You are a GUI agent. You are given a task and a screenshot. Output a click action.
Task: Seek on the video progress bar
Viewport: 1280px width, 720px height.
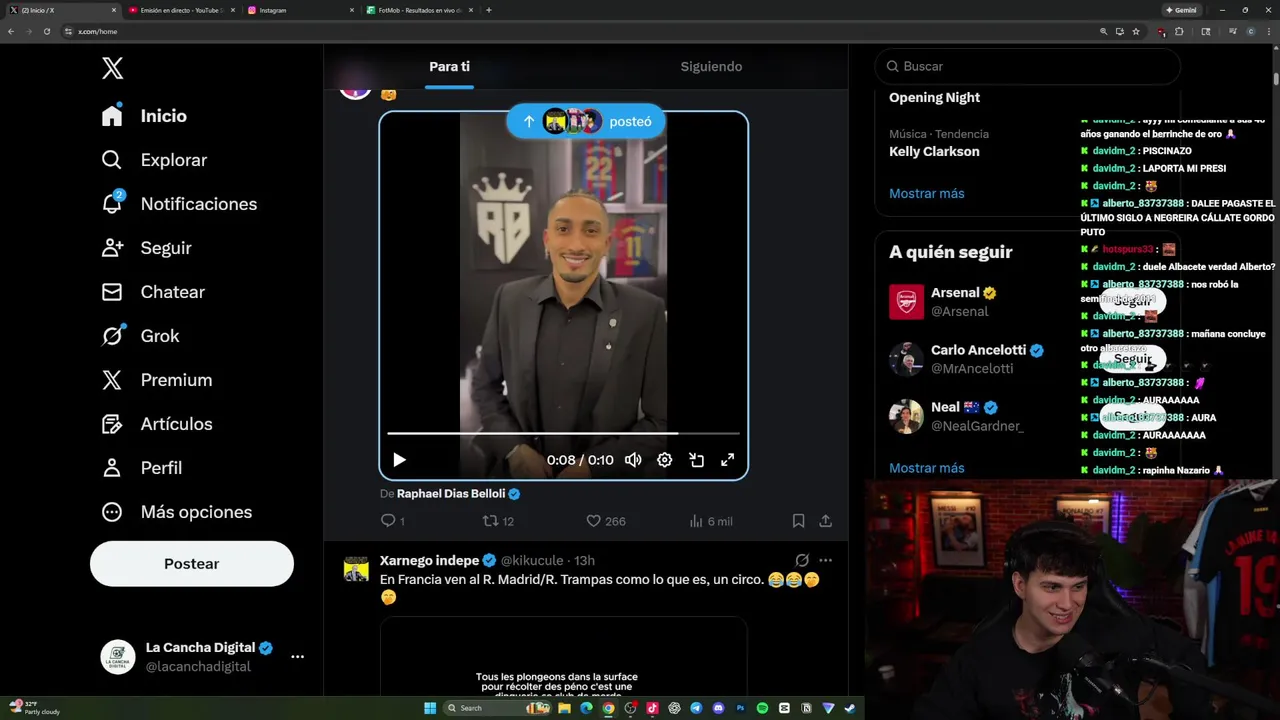tap(563, 433)
